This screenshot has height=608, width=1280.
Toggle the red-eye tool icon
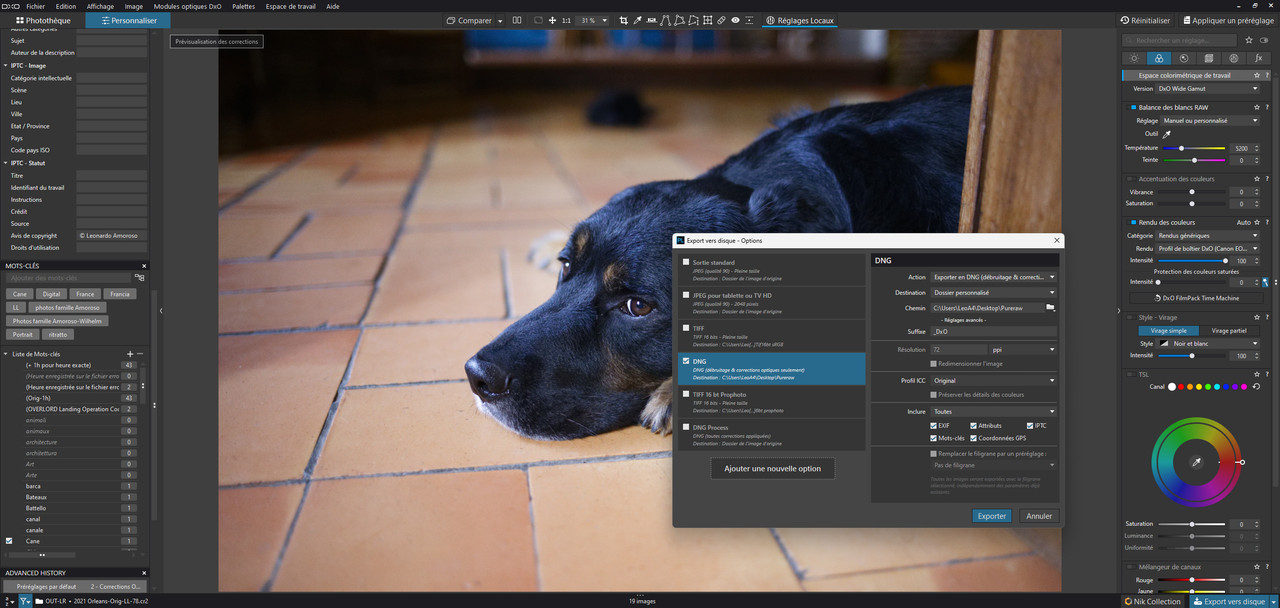(x=735, y=20)
